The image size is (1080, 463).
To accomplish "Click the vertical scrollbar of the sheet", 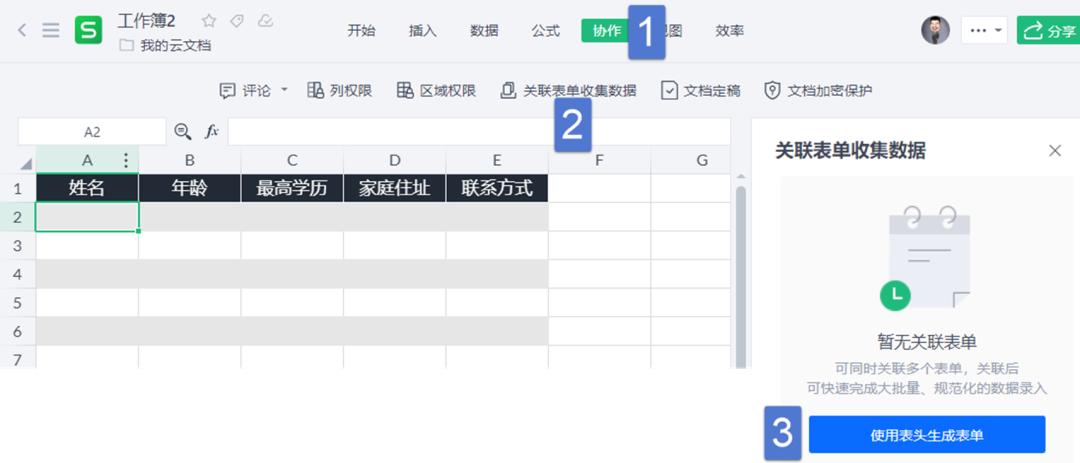I will tap(740, 276).
